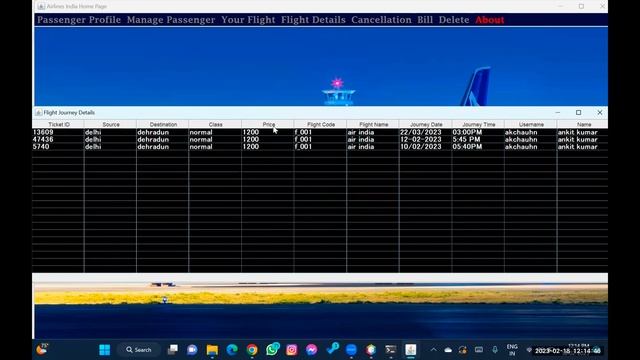Open the red About menu
Screen dimensions: 640x360
pyautogui.click(x=489, y=20)
